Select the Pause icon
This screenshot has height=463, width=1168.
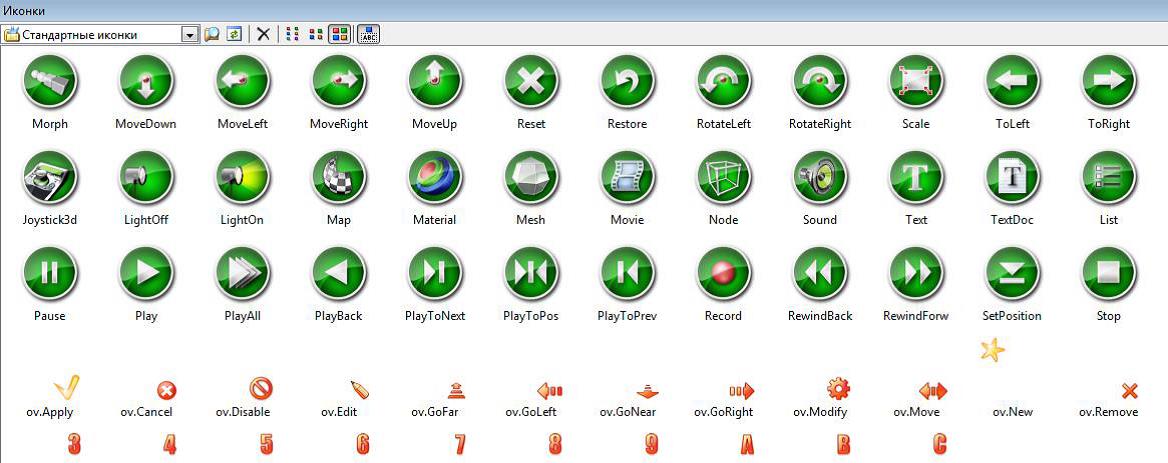[50, 274]
